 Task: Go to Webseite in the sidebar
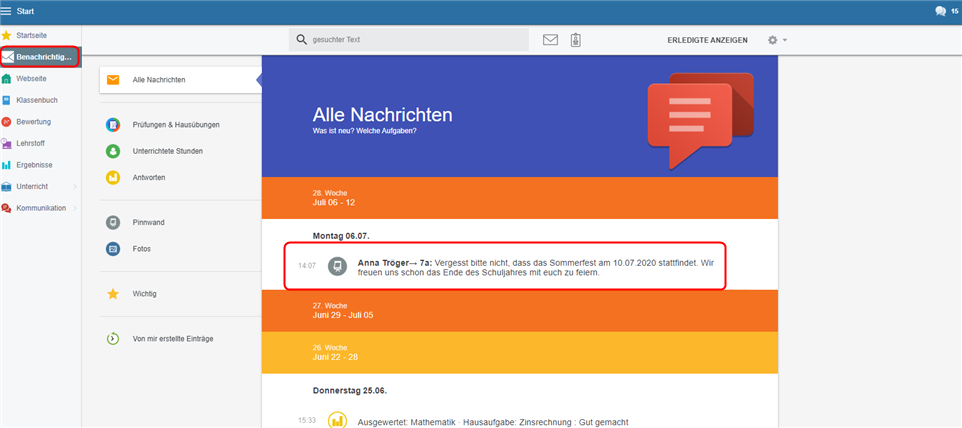[x=31, y=78]
